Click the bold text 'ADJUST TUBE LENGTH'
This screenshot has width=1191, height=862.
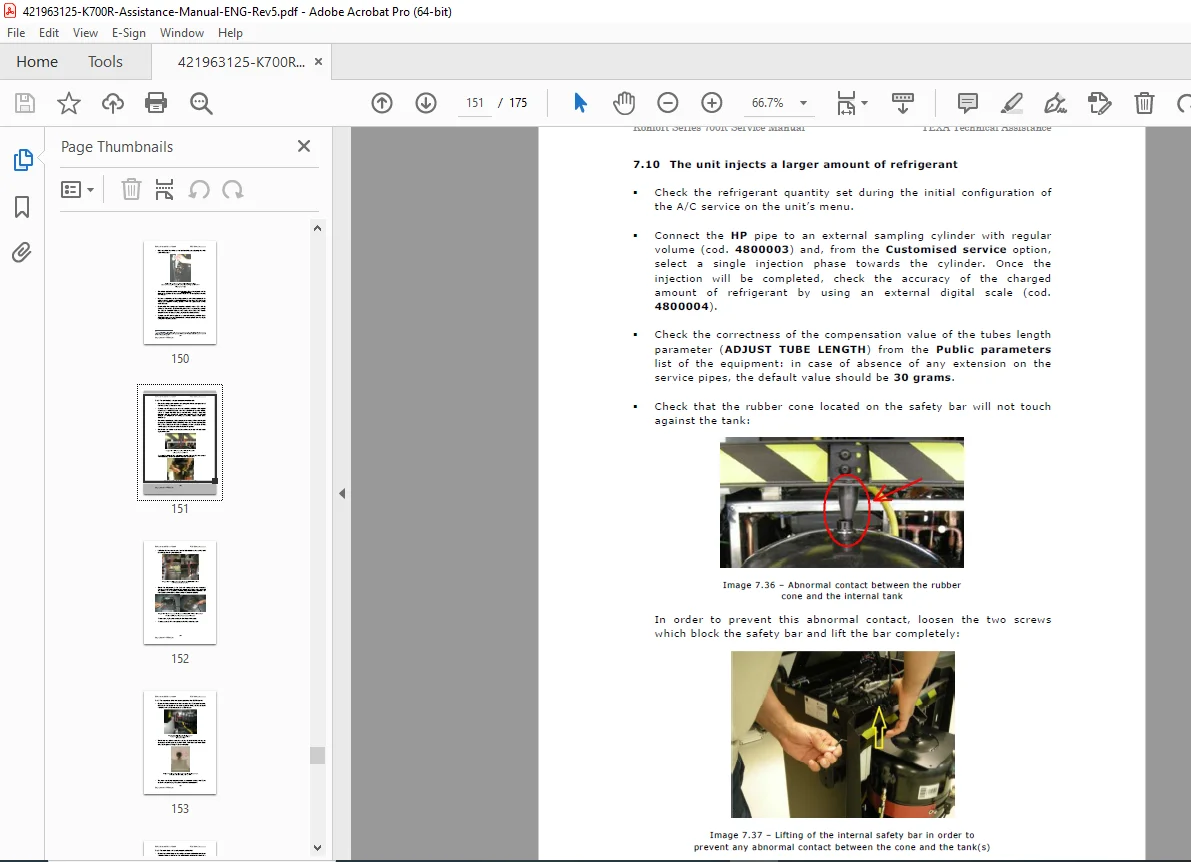(x=795, y=349)
